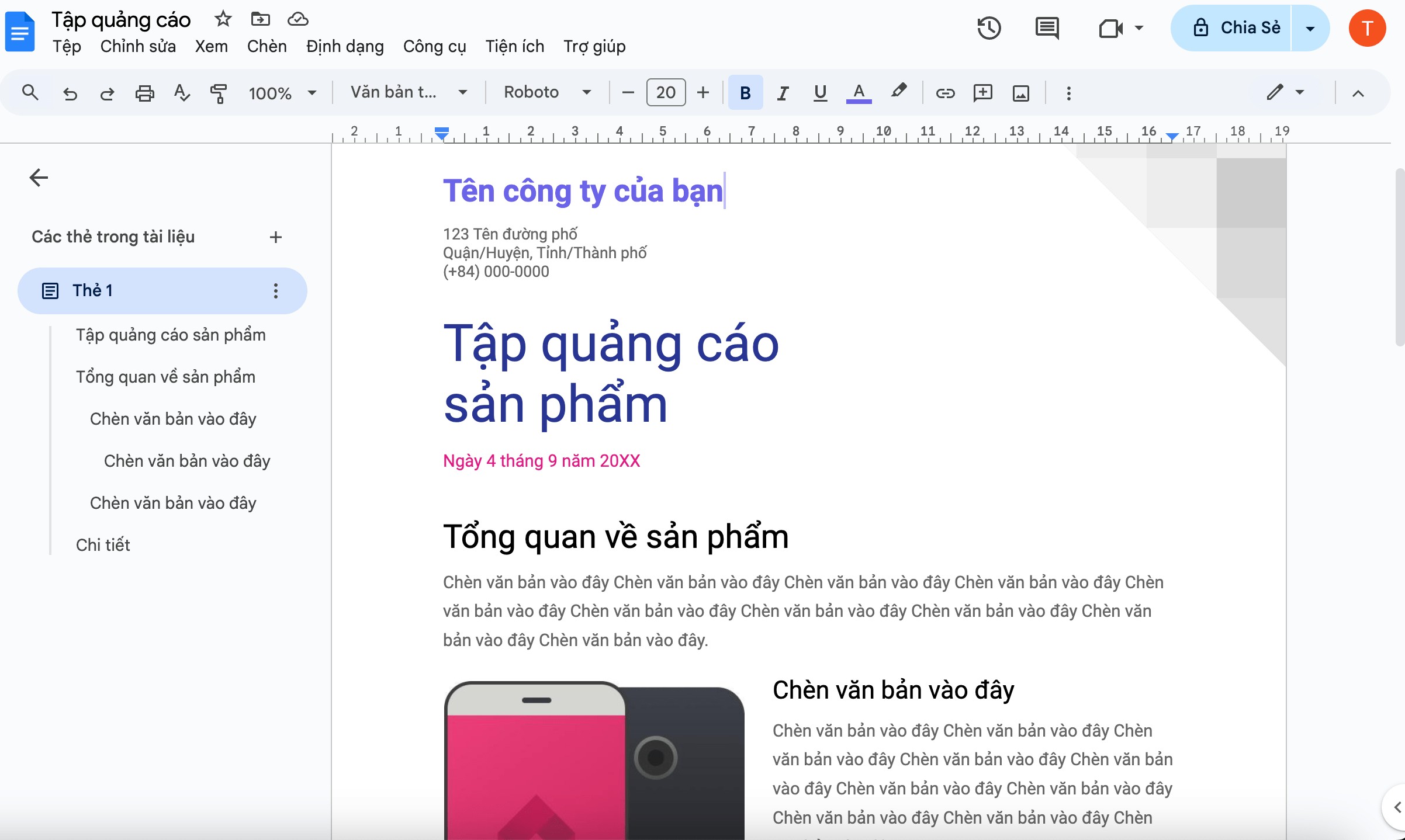
Task: Increase font size
Action: [x=703, y=93]
